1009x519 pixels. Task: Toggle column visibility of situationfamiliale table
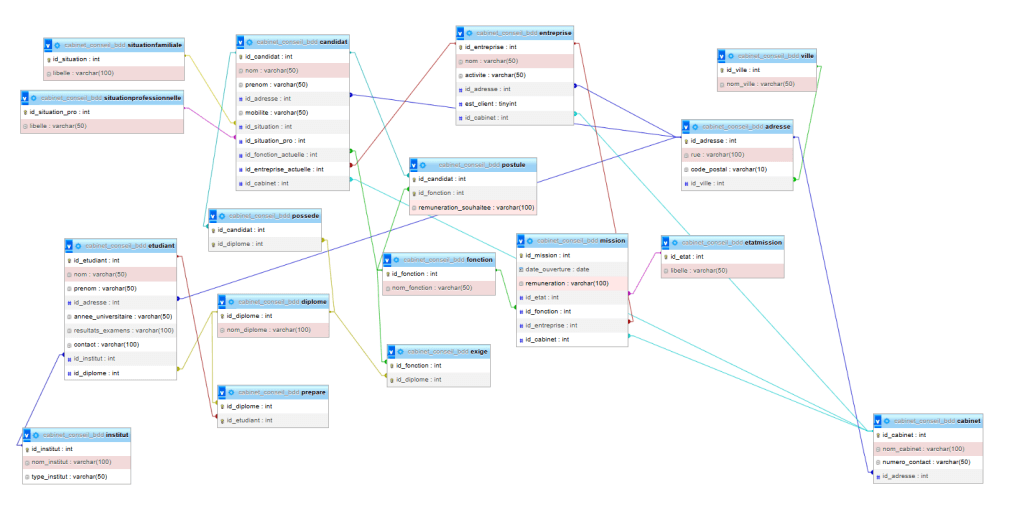49,45
